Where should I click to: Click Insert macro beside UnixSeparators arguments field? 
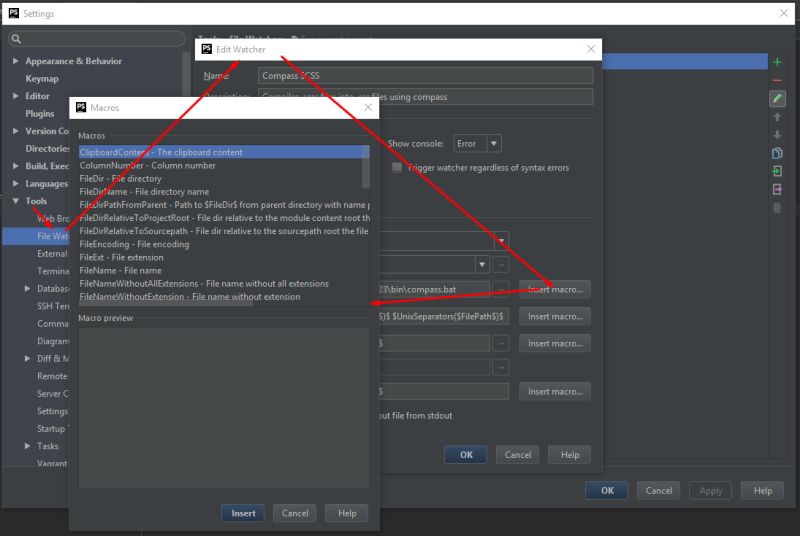pyautogui.click(x=555, y=316)
